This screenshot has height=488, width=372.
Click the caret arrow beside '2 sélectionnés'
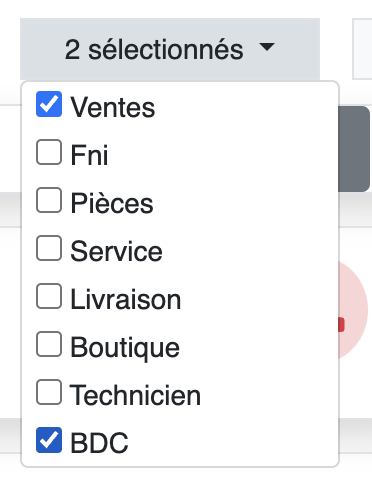point(267,47)
